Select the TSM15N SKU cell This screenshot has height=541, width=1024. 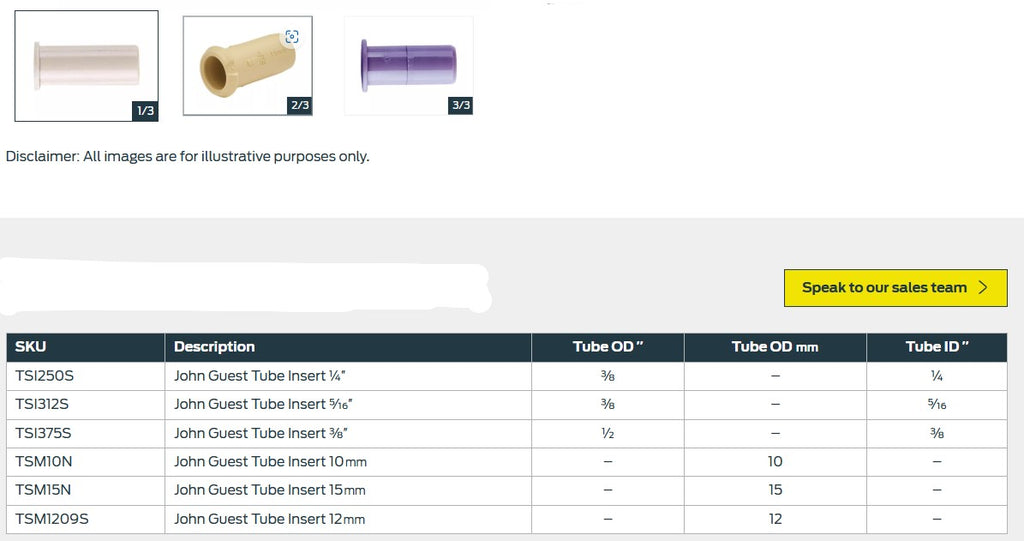[86, 490]
